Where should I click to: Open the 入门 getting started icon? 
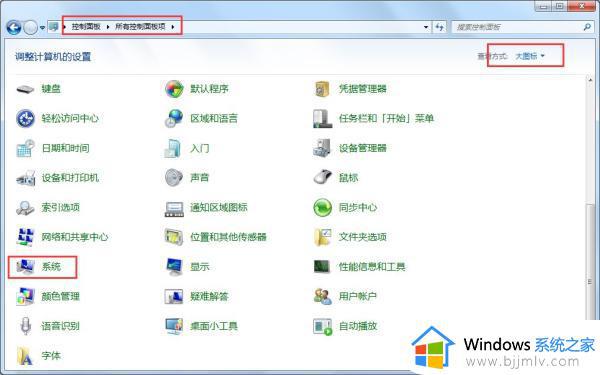[173, 148]
